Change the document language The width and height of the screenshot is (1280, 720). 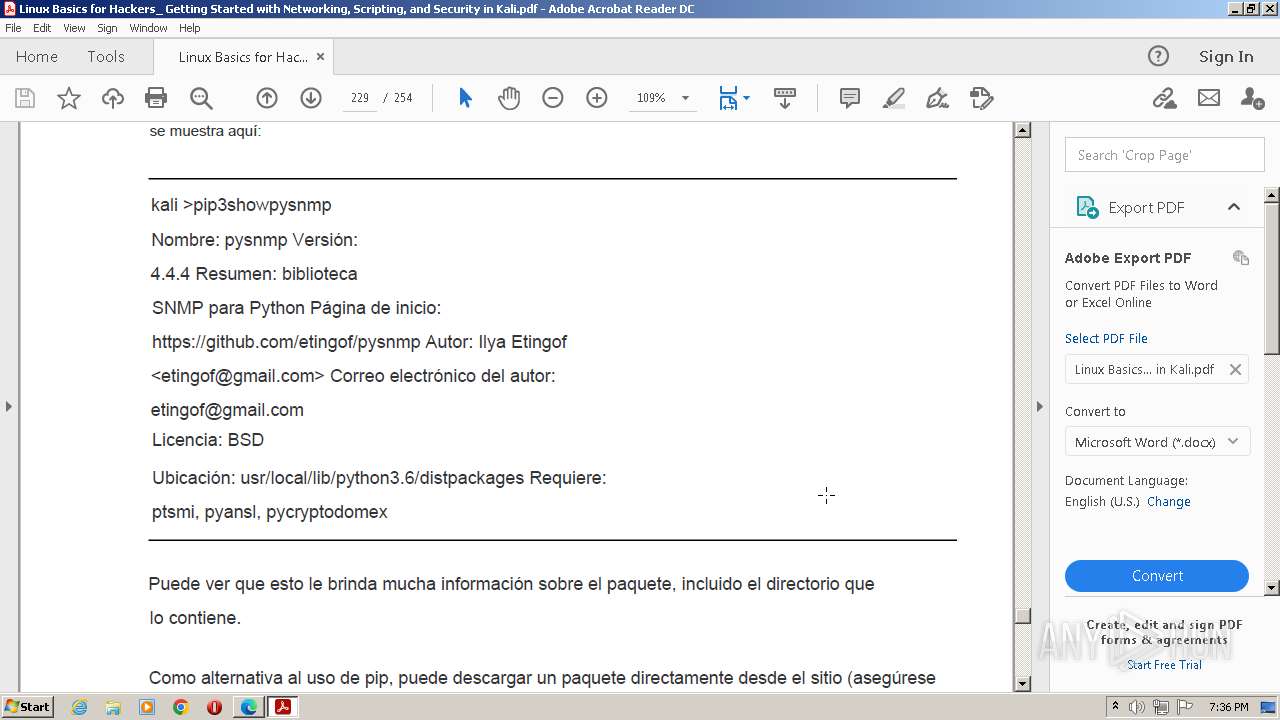pos(1168,502)
